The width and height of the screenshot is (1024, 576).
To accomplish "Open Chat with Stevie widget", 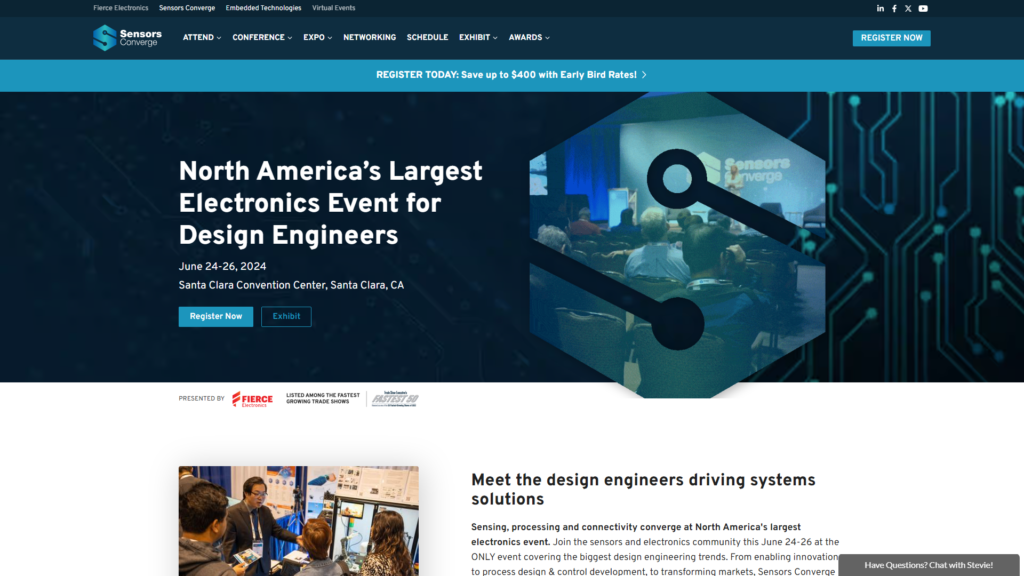I will [x=929, y=565].
